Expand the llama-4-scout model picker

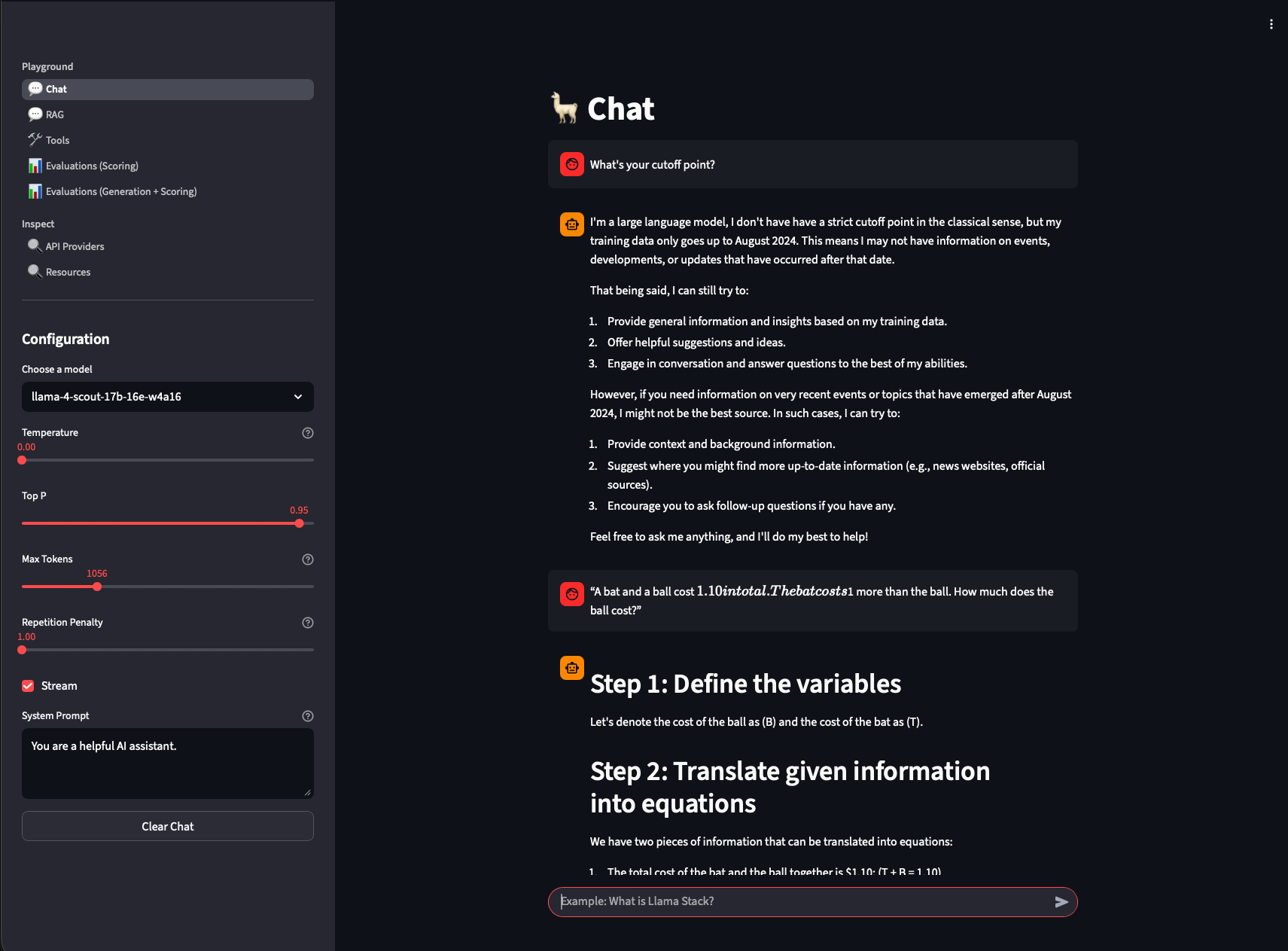click(298, 397)
